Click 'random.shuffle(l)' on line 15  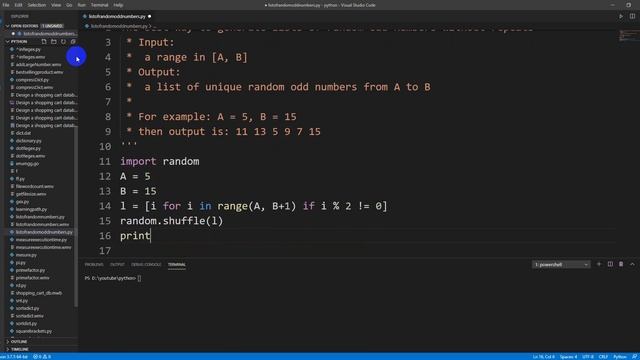(171, 221)
